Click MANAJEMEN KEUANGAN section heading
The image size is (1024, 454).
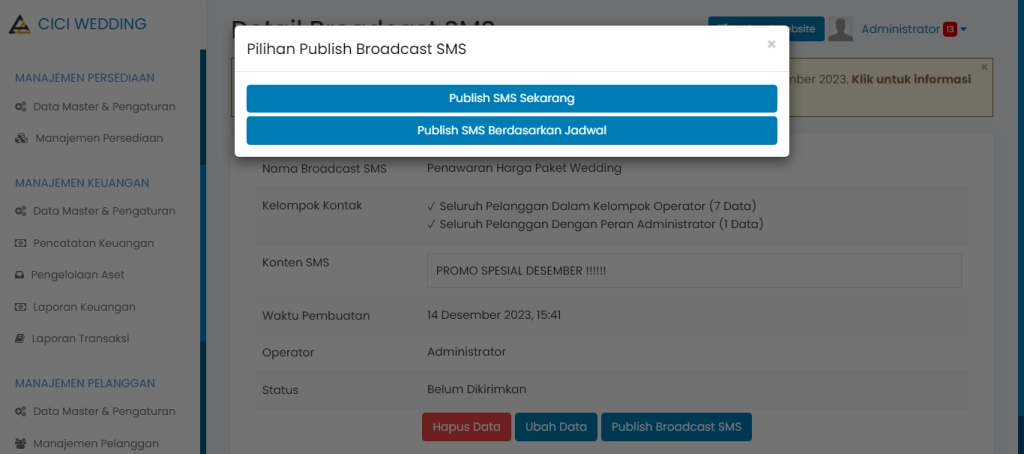coord(82,183)
